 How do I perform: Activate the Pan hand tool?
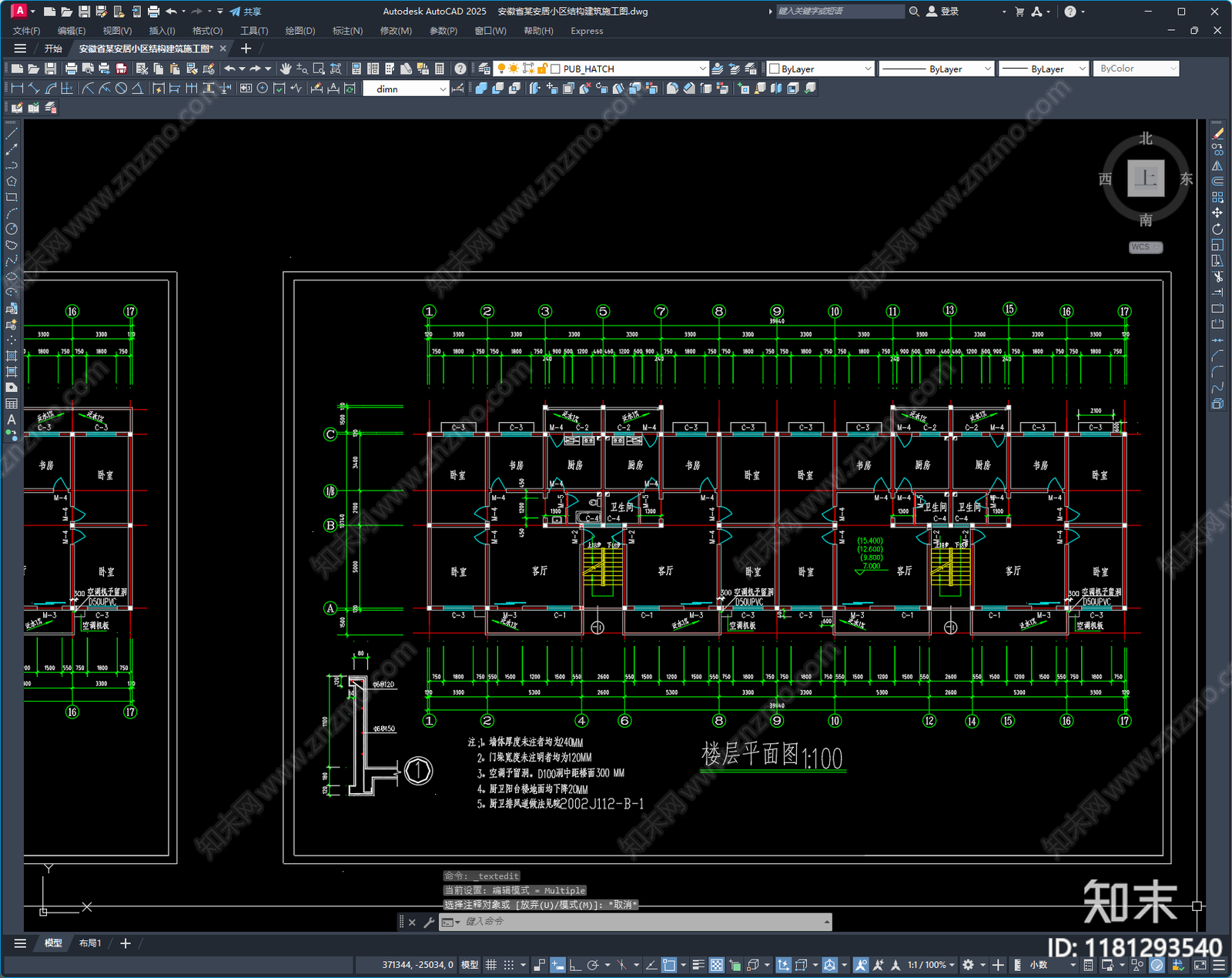tap(286, 69)
